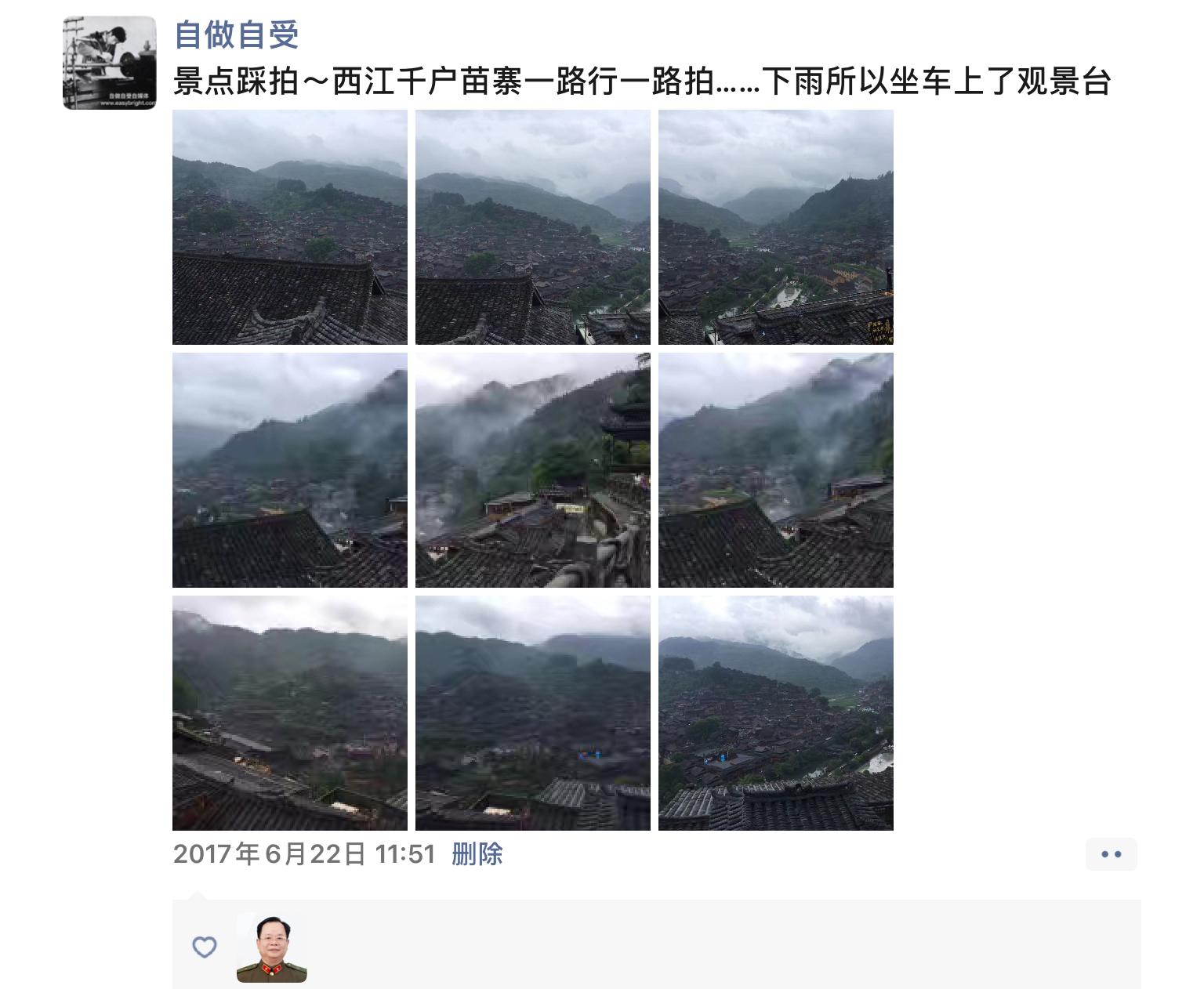Open the bottom-middle photo of hillside village
The height and width of the screenshot is (989, 1204).
coord(533,713)
